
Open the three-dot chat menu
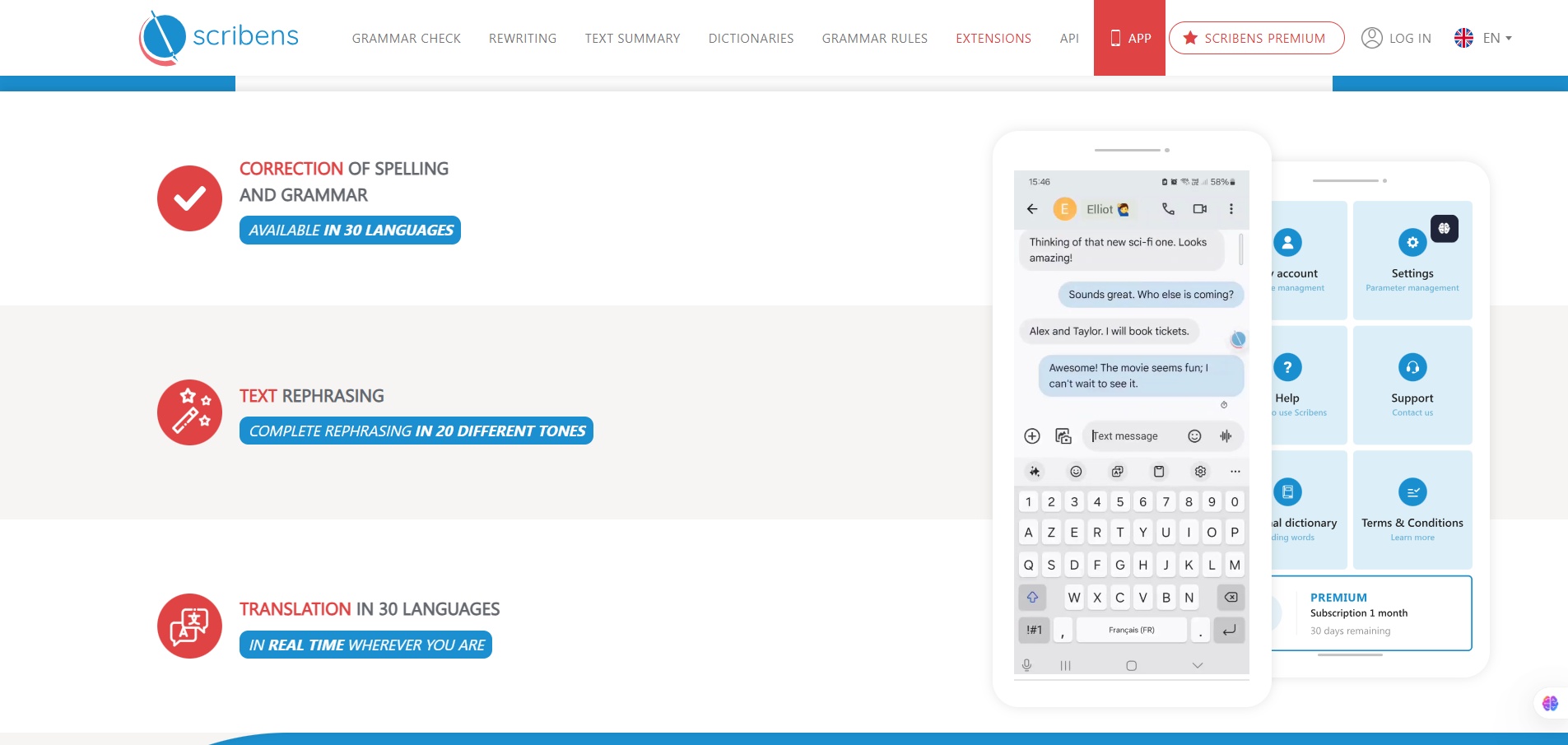[x=1231, y=209]
